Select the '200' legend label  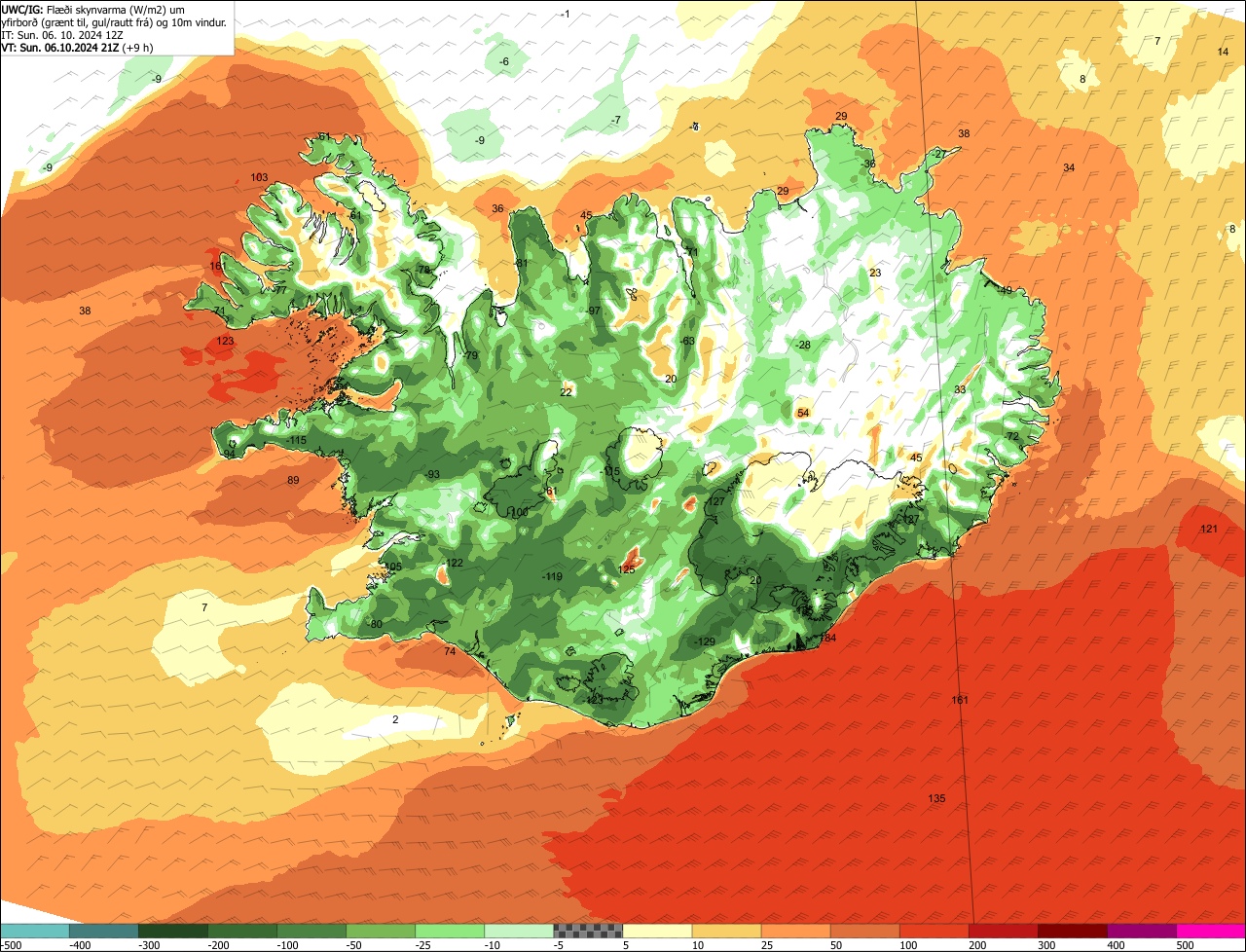coord(978,944)
